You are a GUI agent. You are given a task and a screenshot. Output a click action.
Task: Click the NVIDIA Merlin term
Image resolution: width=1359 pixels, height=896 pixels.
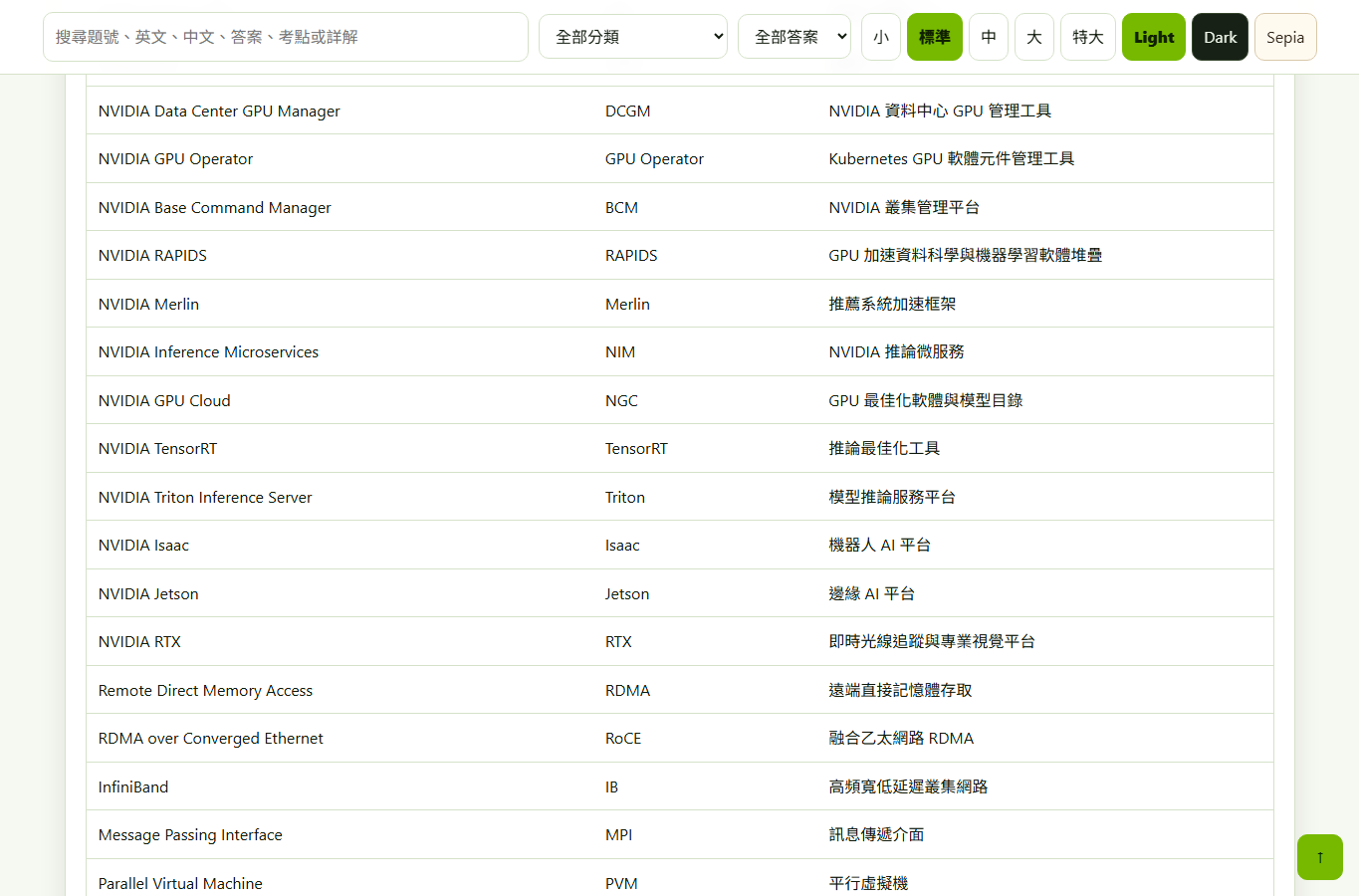click(148, 304)
